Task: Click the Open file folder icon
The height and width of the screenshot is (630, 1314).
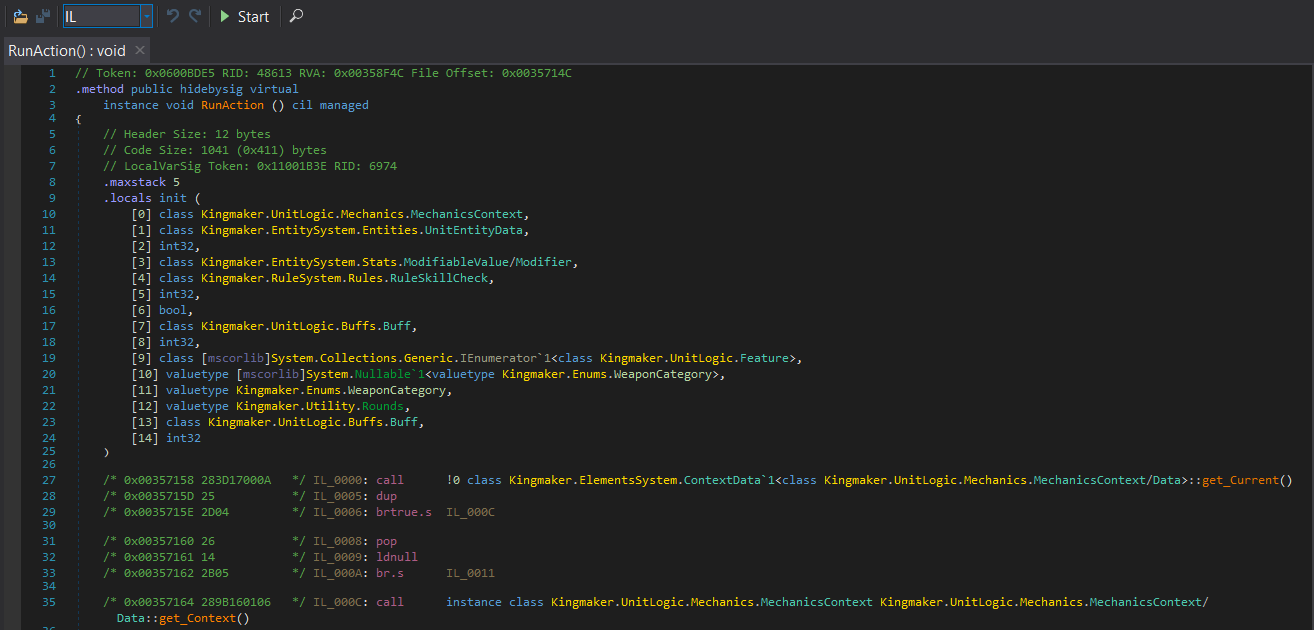Action: coord(20,16)
